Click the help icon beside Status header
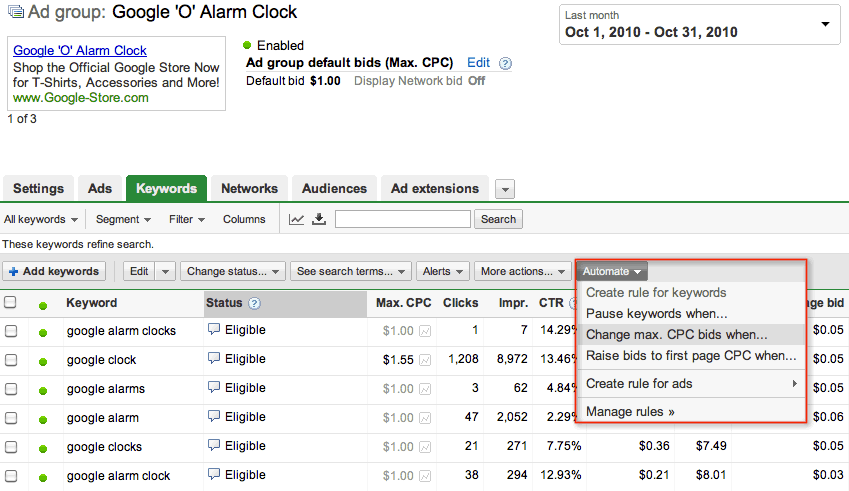 point(254,303)
